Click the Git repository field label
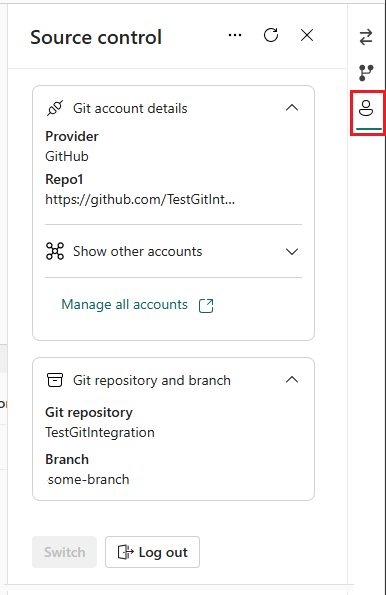386x595 pixels. pyautogui.click(x=89, y=412)
